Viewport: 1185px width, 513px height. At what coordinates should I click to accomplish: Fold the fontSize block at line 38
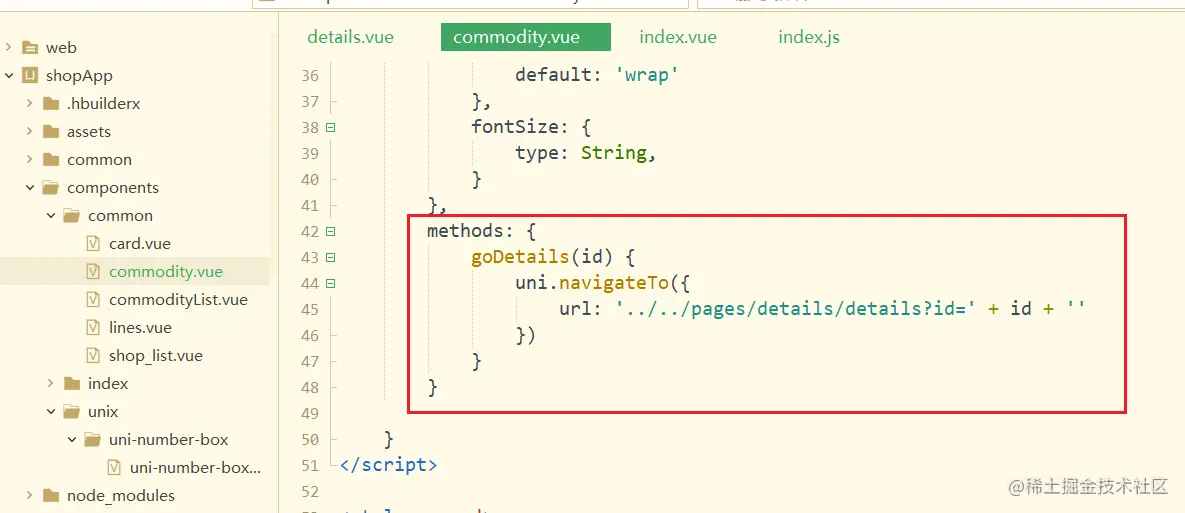(x=330, y=128)
